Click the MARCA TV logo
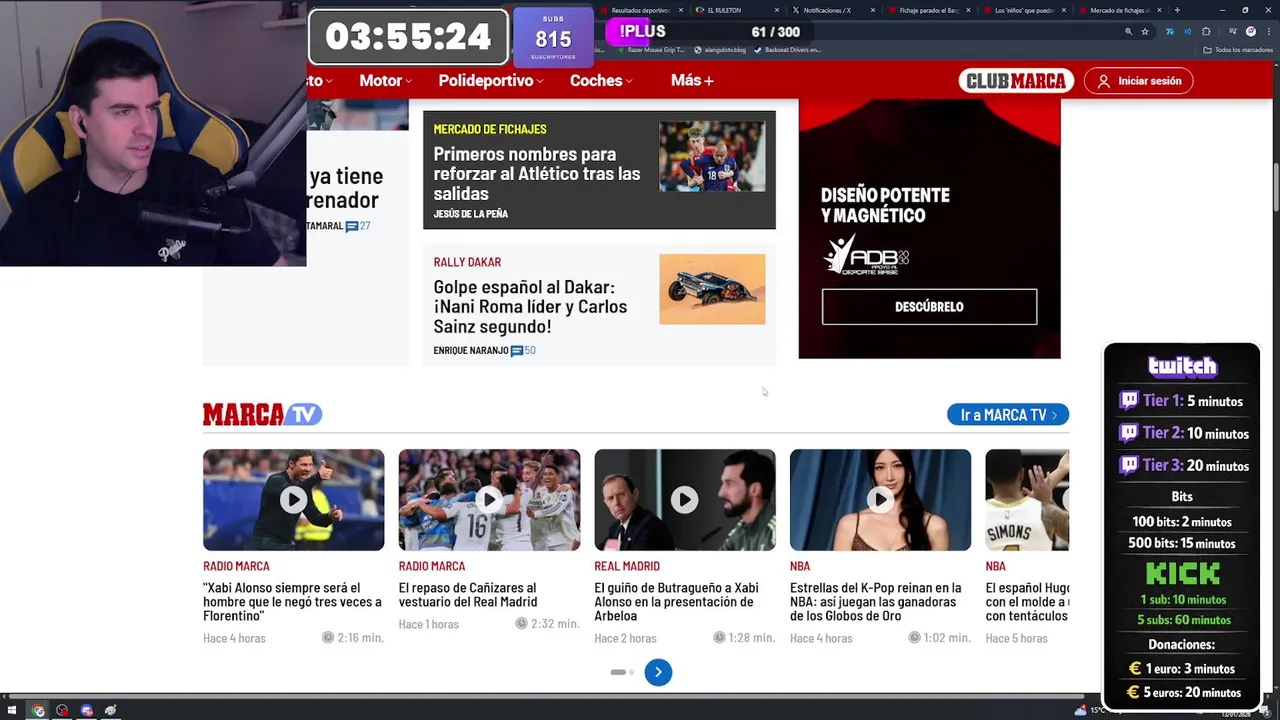Screen dimensions: 1280x720 click(262, 414)
